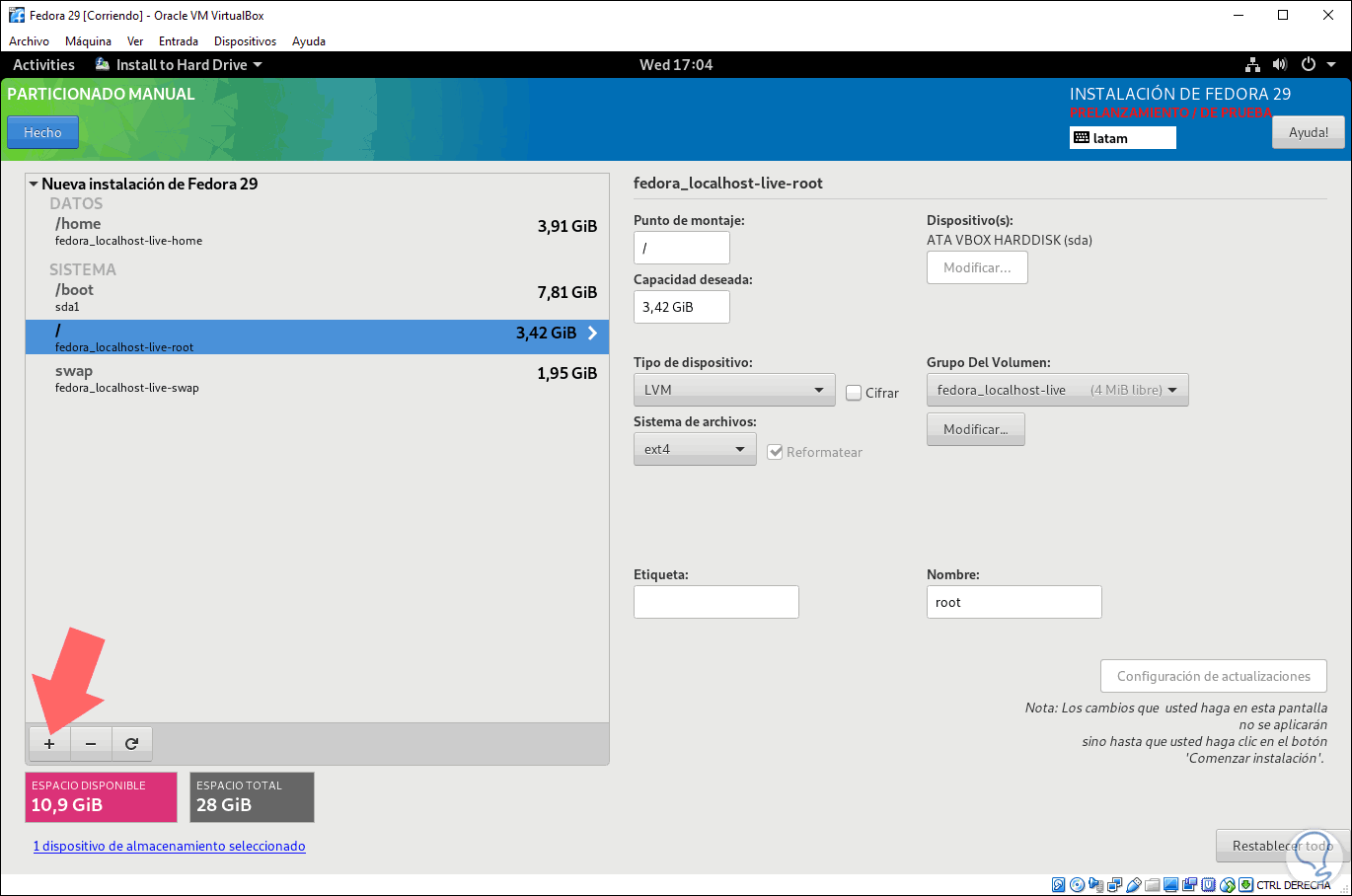Click VirtualBox network adapter indicator
This screenshot has width=1352, height=896.
point(1114,885)
